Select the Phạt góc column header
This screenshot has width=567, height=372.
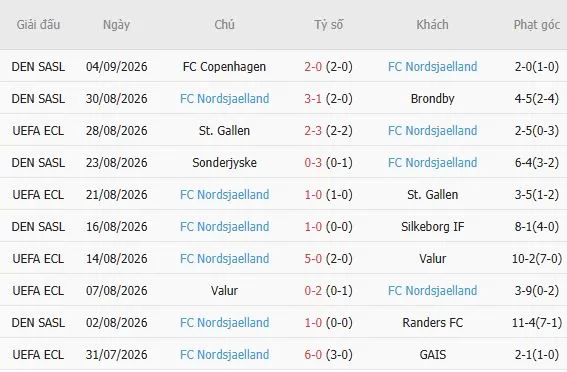pyautogui.click(x=537, y=25)
